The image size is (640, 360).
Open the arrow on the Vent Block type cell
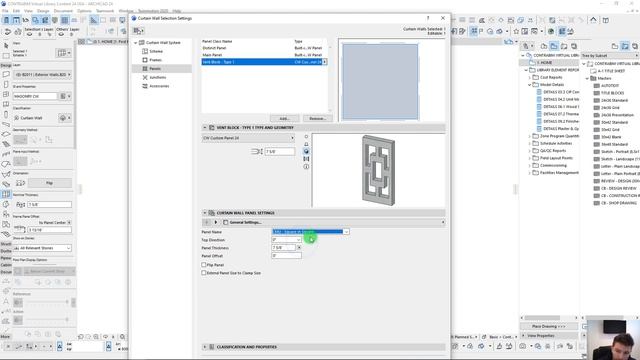coord(324,62)
